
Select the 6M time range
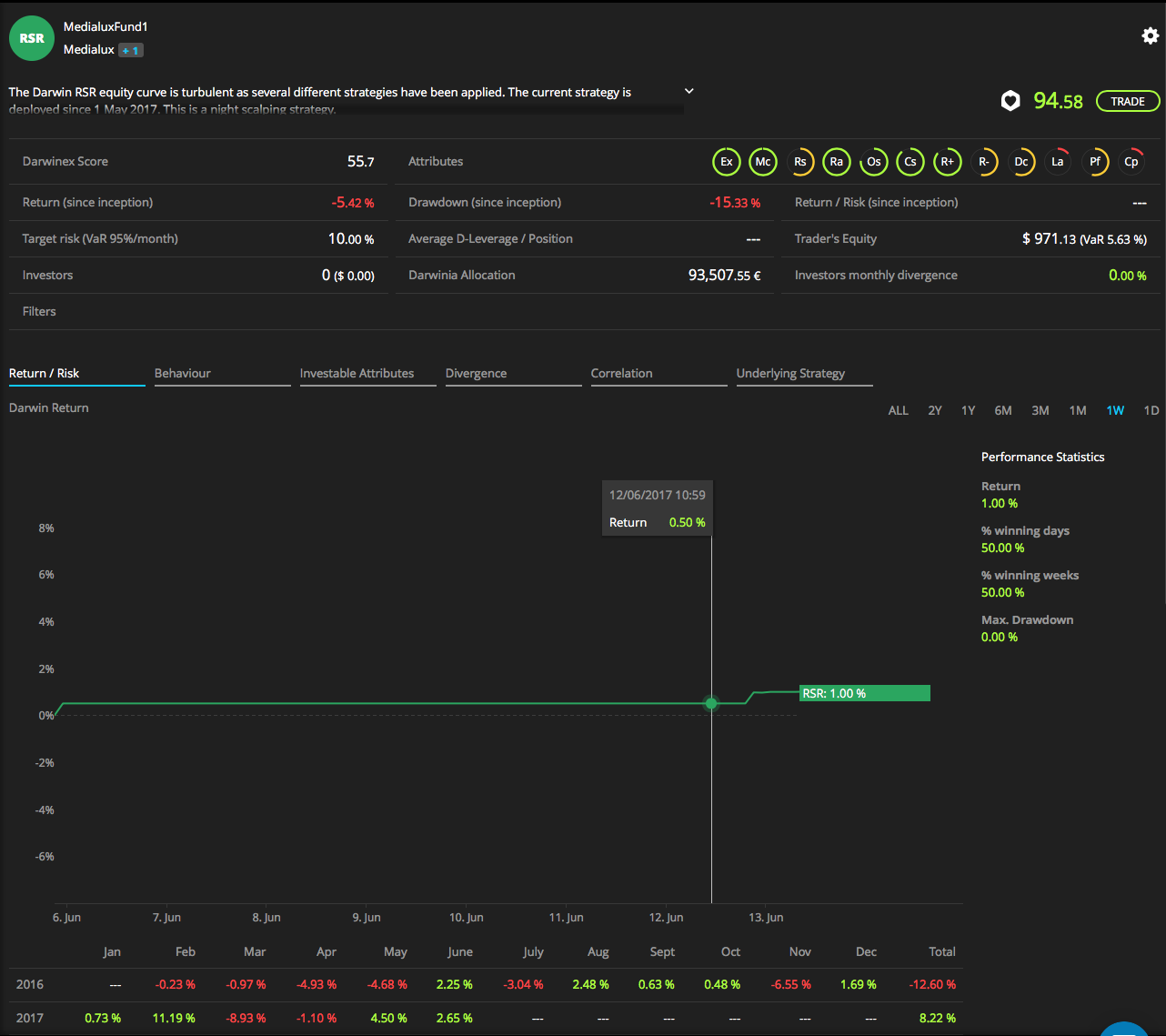coord(1003,410)
